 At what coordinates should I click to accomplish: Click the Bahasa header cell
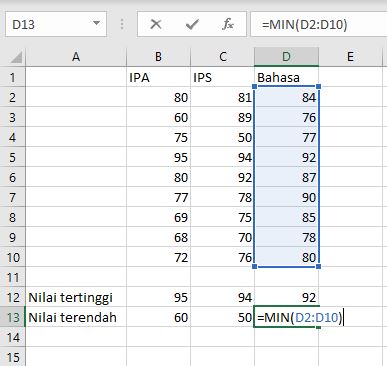click(x=286, y=77)
